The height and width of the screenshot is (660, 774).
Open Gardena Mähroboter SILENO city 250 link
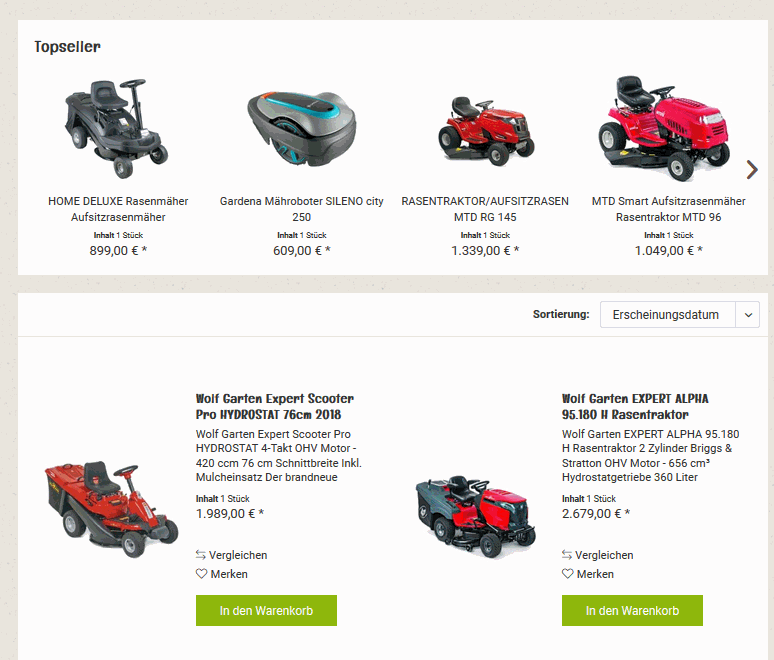302,209
